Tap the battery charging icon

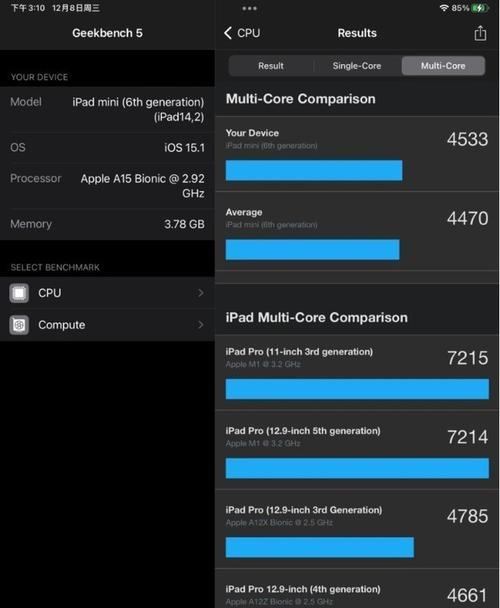(x=479, y=8)
